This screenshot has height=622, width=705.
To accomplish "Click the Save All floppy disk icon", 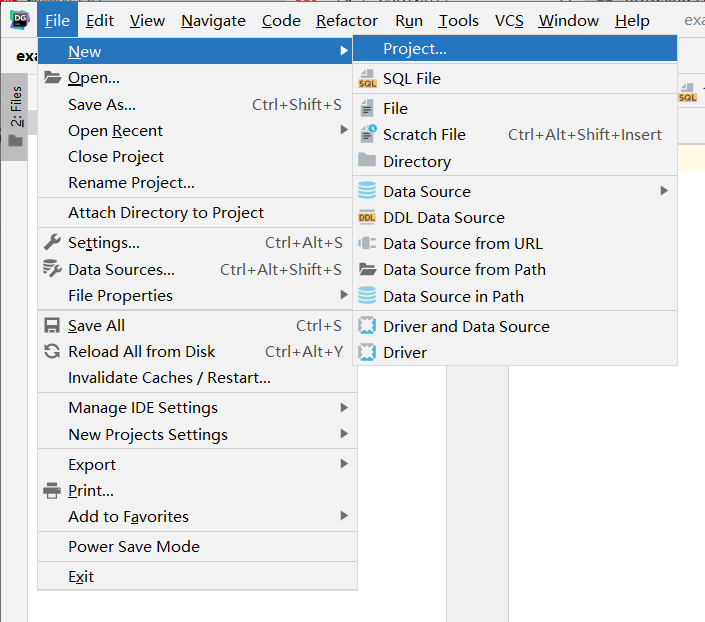I will point(52,325).
